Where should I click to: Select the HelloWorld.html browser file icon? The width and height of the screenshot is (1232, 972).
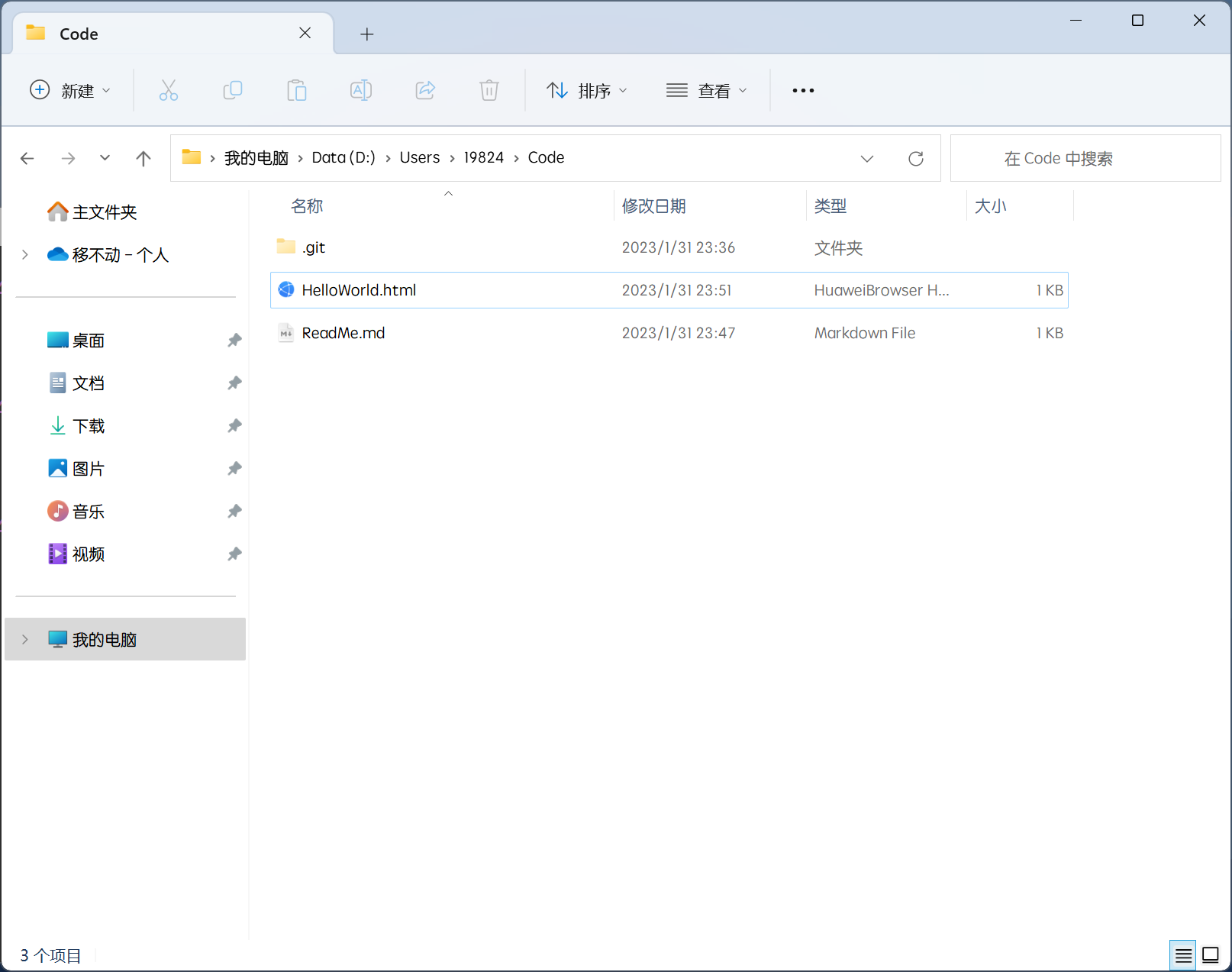286,289
